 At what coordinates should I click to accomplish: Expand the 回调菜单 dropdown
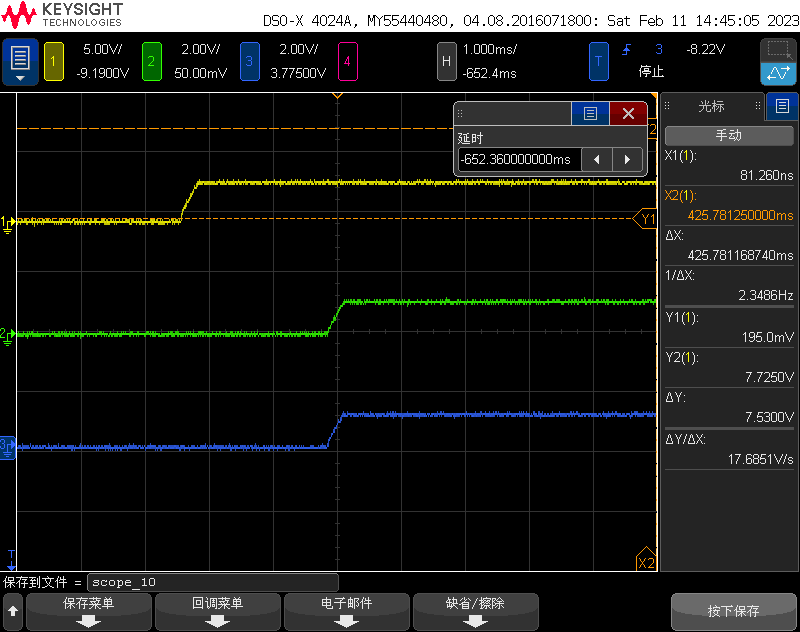217,611
